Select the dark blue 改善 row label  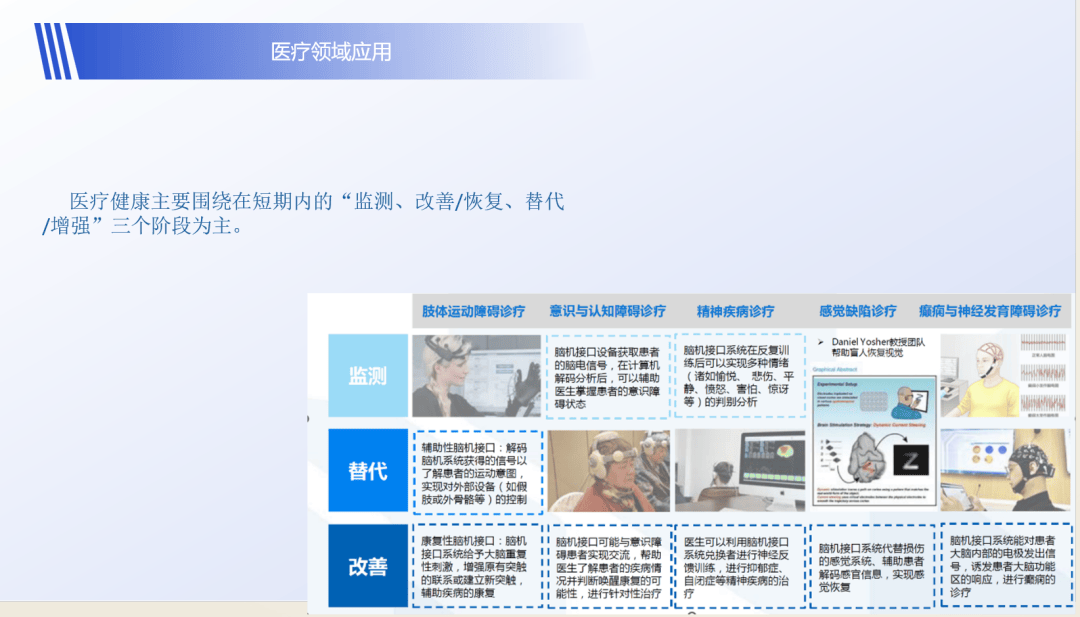pos(368,565)
